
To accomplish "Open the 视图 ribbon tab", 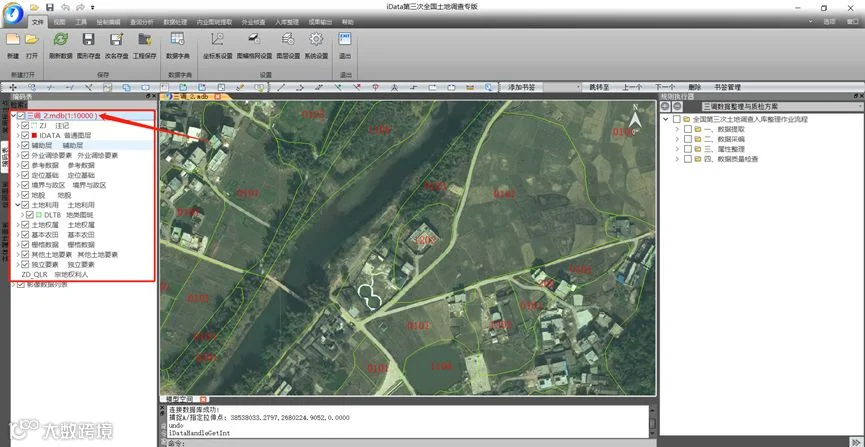I will (60, 22).
